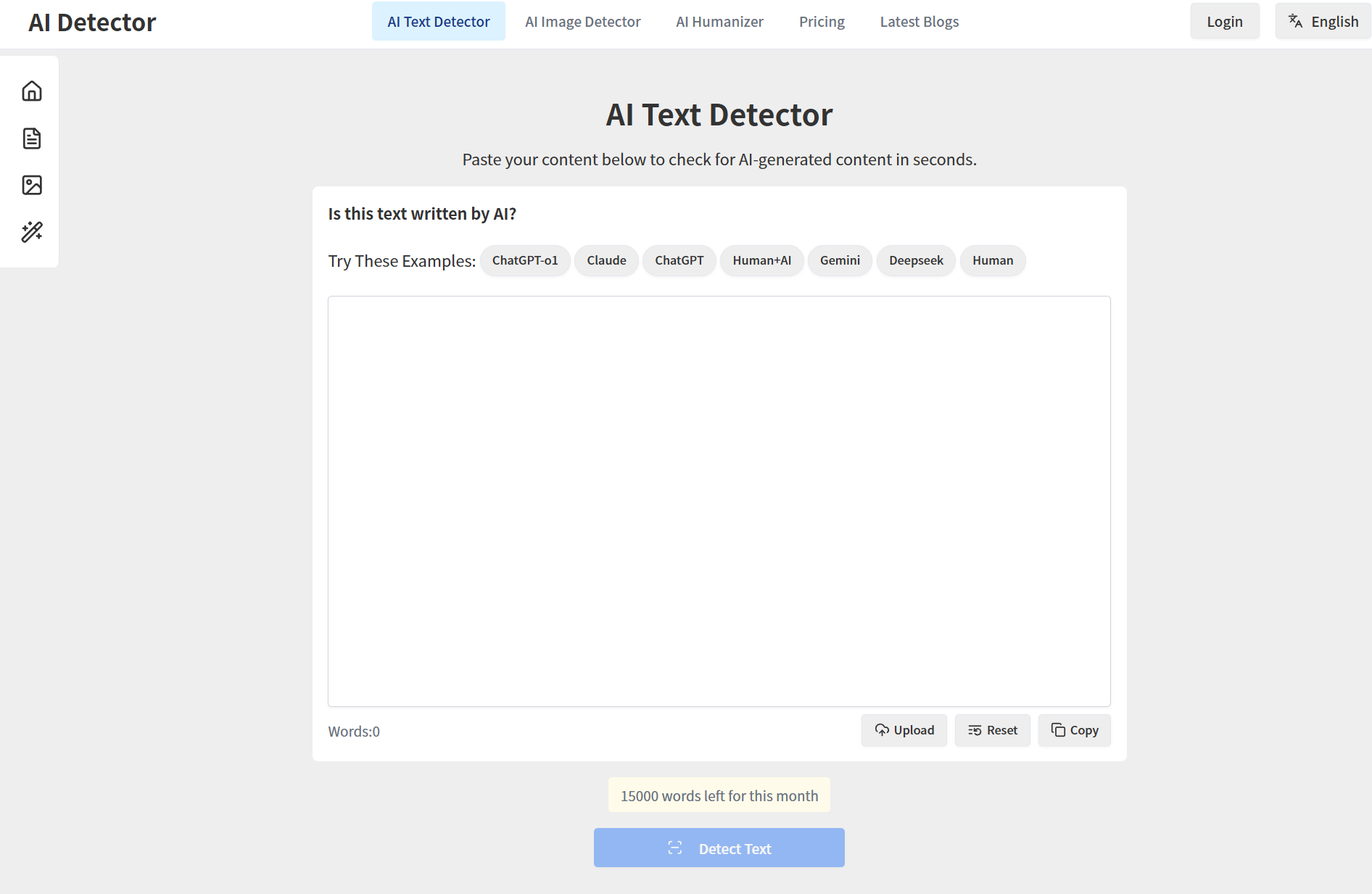Switch to the AI Text Detector tab

pyautogui.click(x=439, y=22)
